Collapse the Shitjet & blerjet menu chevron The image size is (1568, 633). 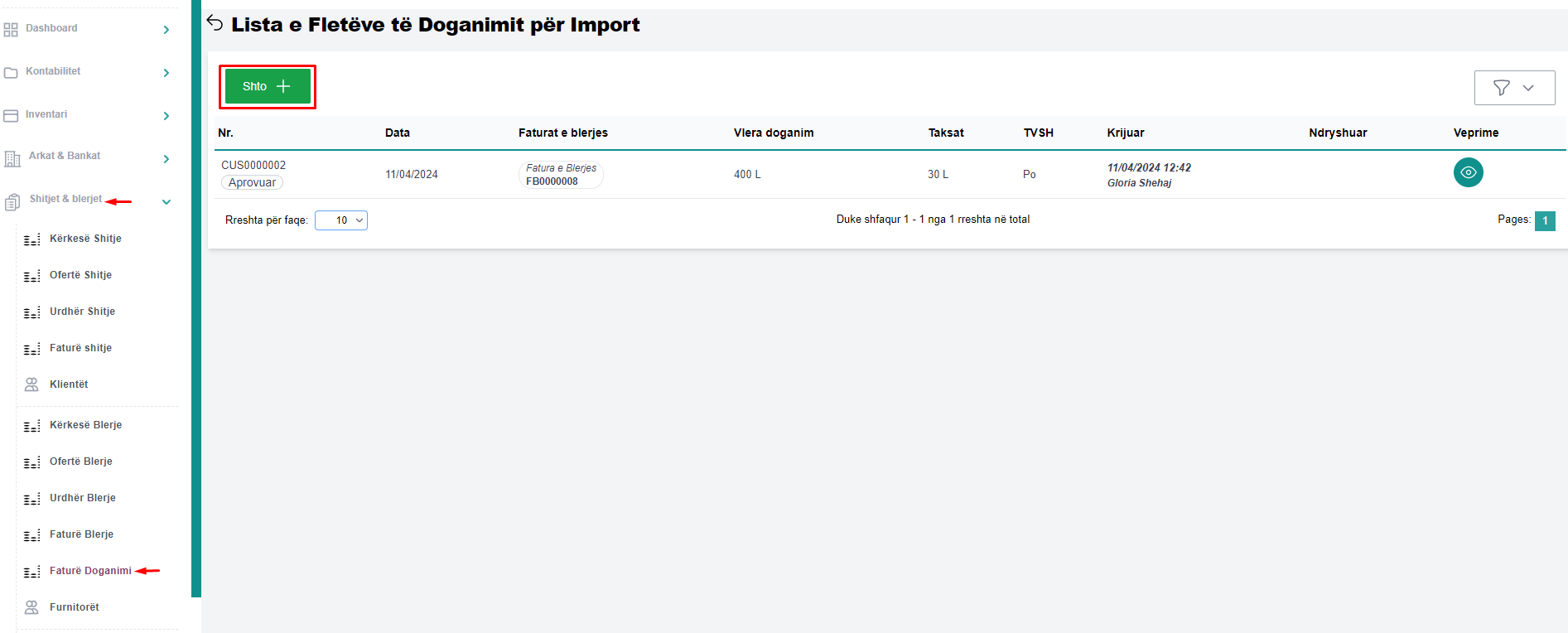(x=166, y=201)
